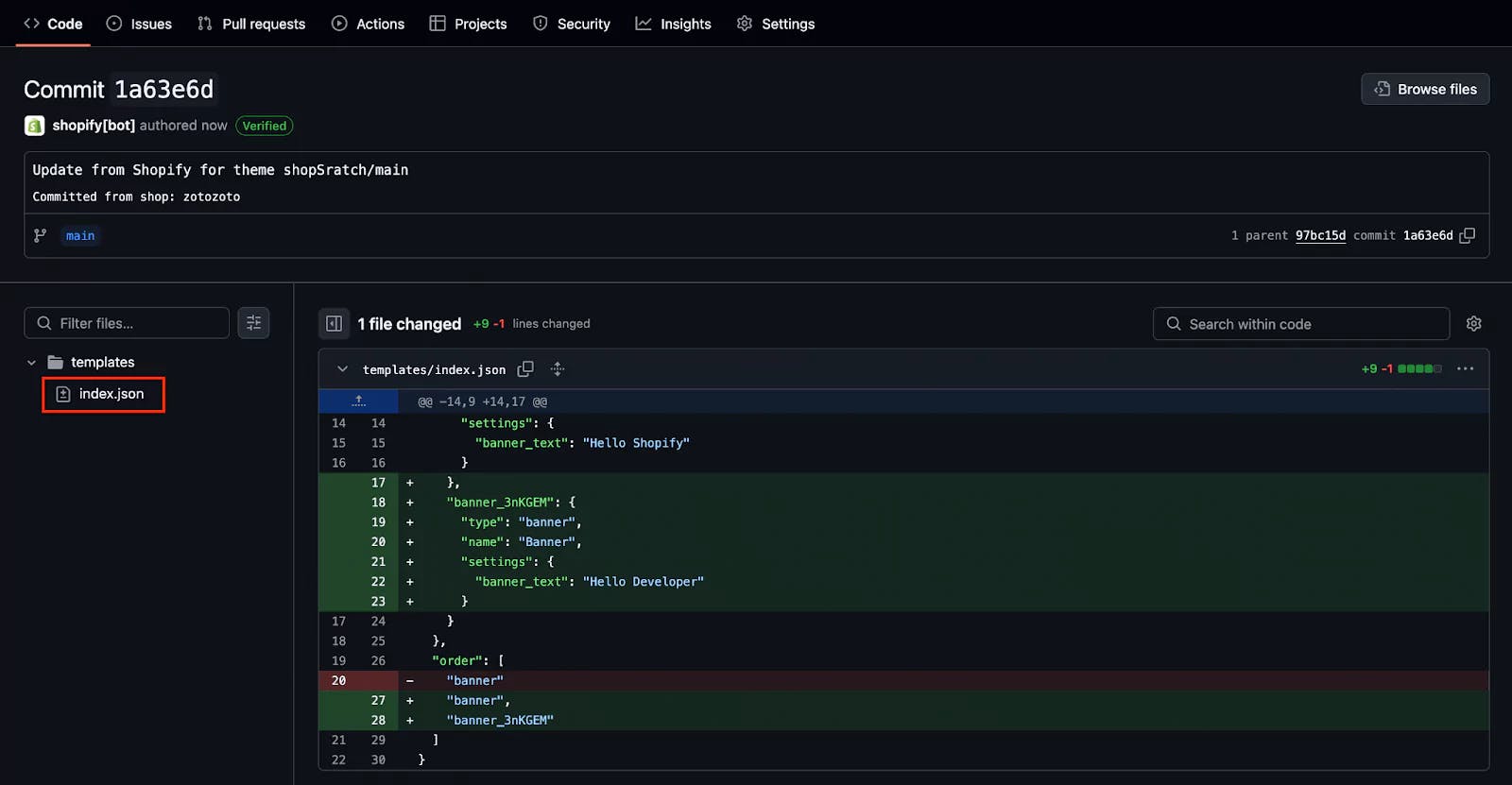Select index.json in the file tree
The height and width of the screenshot is (785, 1512).
click(x=104, y=394)
